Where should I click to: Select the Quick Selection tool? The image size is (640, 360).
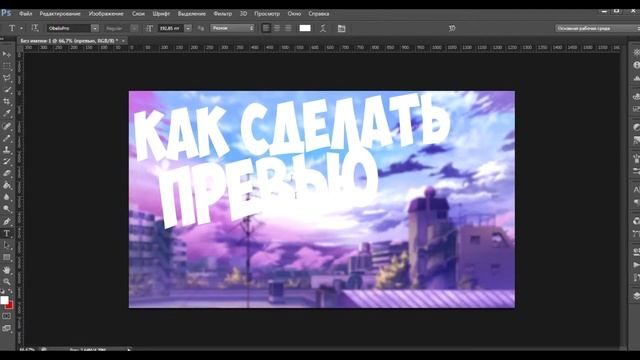pos(7,89)
